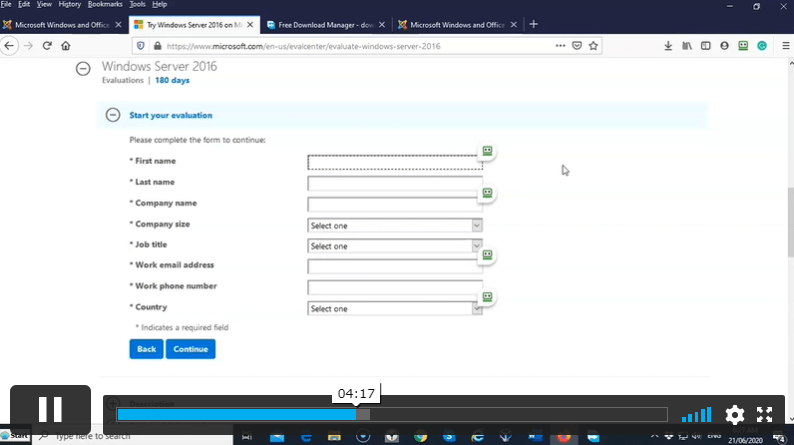Screen dimensions: 794x445
Task: Open video player settings gear
Action: tap(734, 414)
